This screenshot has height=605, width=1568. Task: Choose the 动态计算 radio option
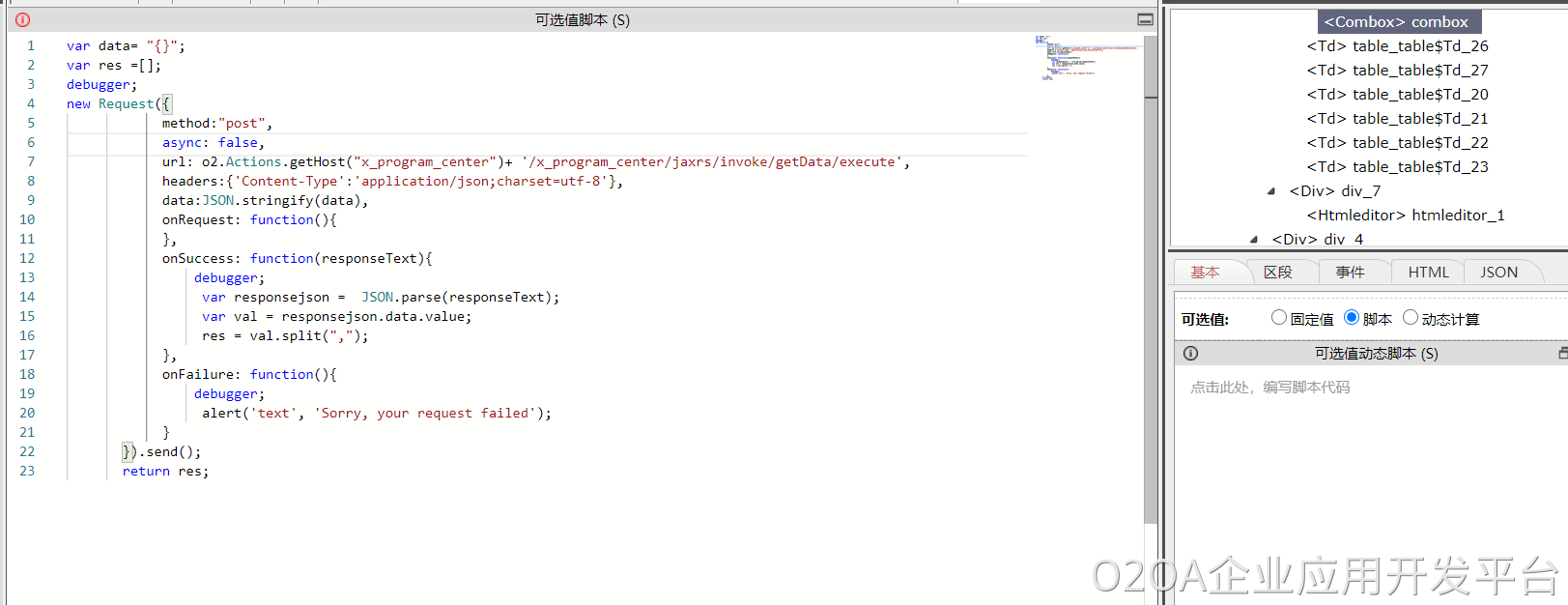tap(1411, 318)
